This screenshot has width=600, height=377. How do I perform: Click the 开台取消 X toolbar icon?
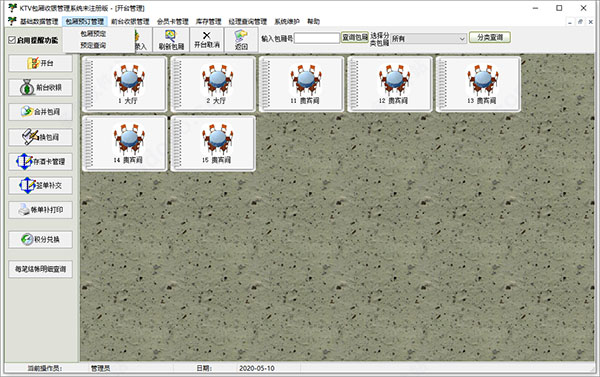coord(207,40)
